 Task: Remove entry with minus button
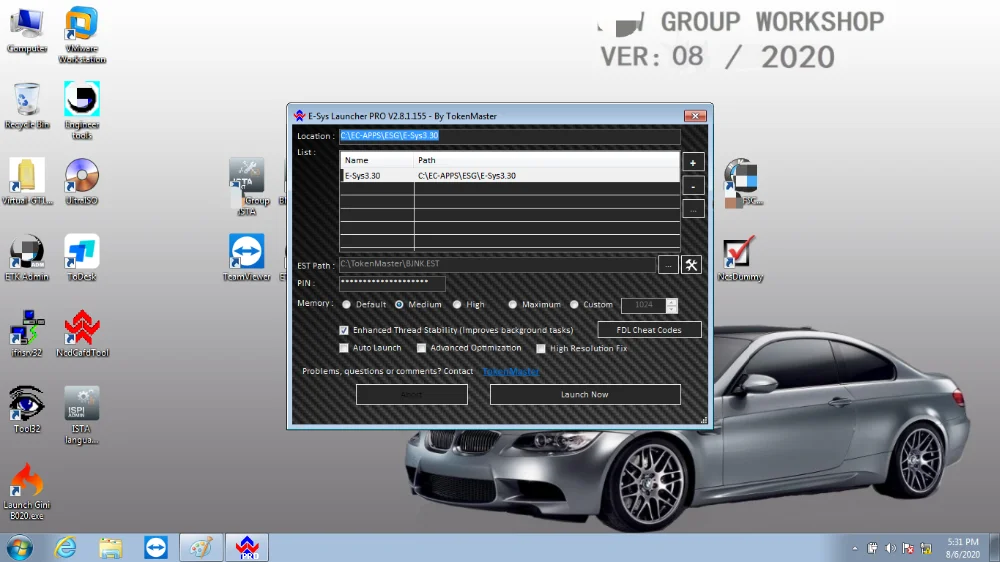[693, 186]
